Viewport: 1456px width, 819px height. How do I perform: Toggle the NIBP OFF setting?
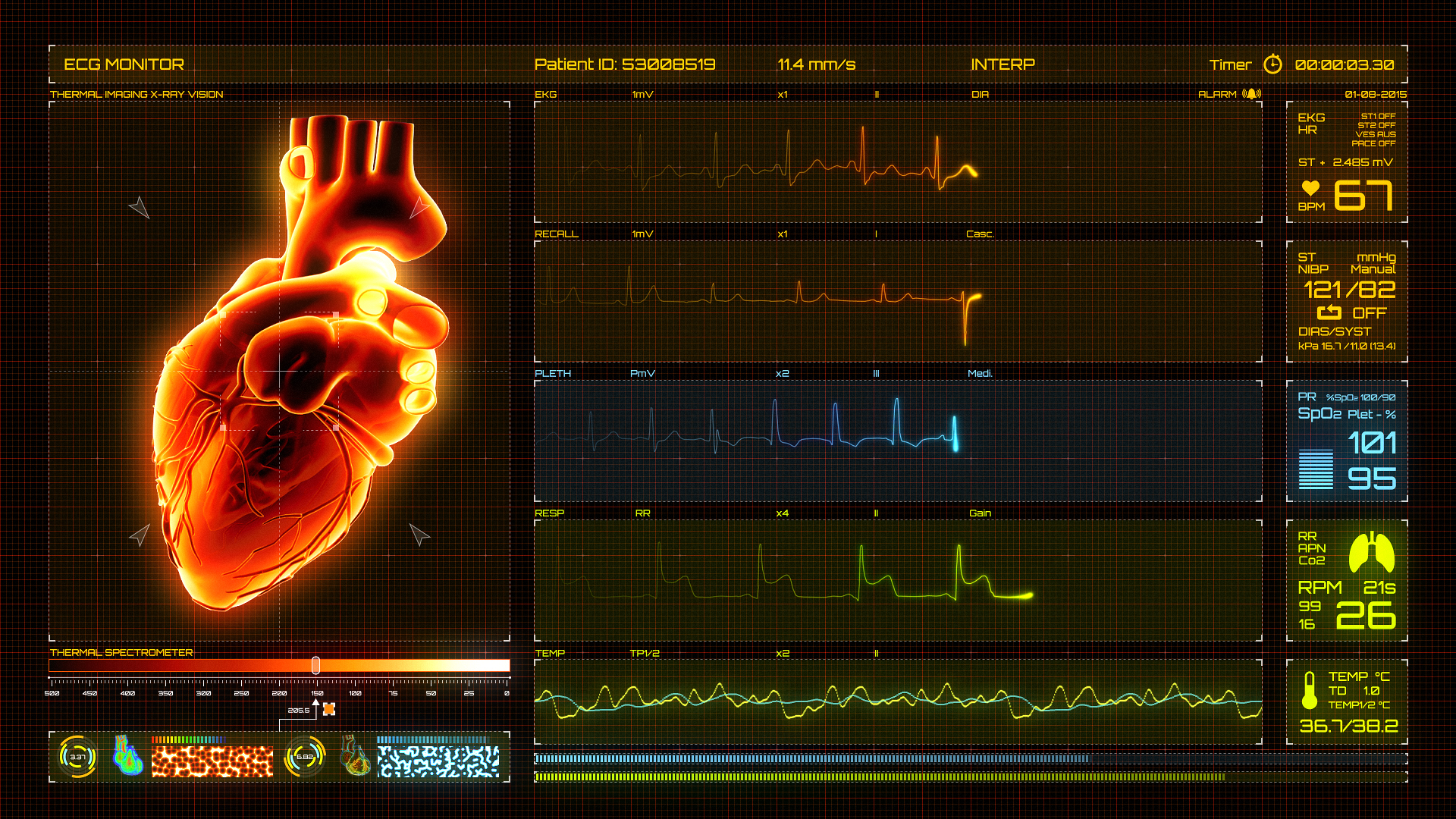pyautogui.click(x=1369, y=313)
